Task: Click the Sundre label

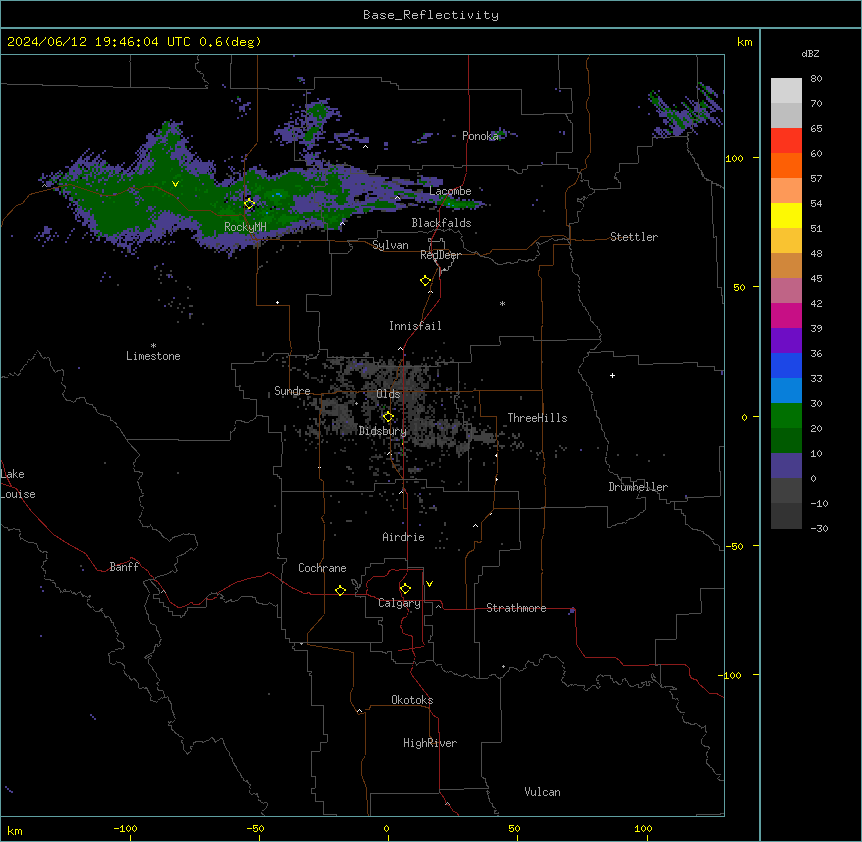Action: click(292, 391)
